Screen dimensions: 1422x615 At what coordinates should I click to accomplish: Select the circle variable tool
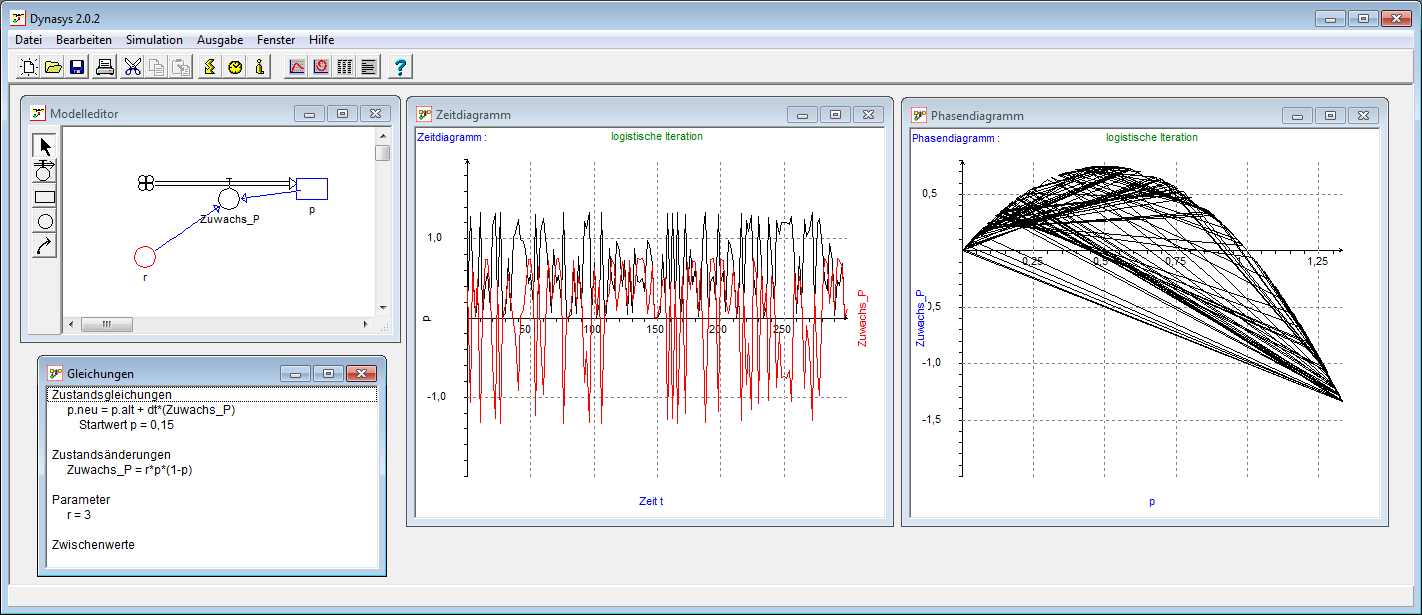(x=44, y=221)
